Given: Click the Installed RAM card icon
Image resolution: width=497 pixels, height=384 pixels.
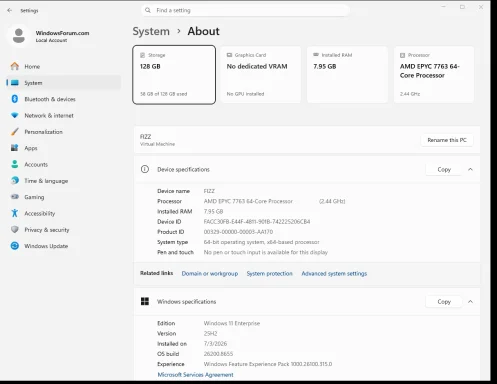Looking at the screenshot, I should pyautogui.click(x=316, y=55).
